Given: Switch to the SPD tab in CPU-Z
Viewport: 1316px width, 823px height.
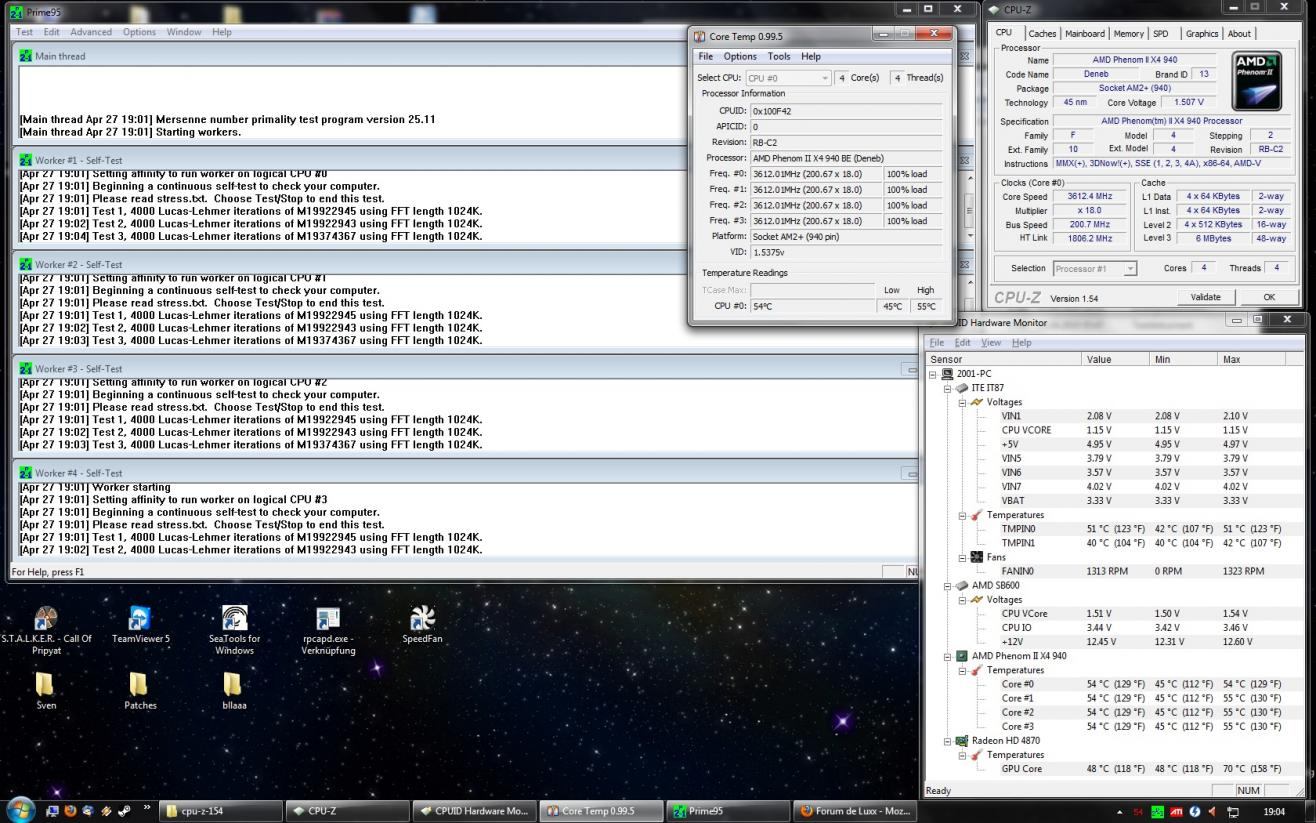Looking at the screenshot, I should [x=1160, y=34].
